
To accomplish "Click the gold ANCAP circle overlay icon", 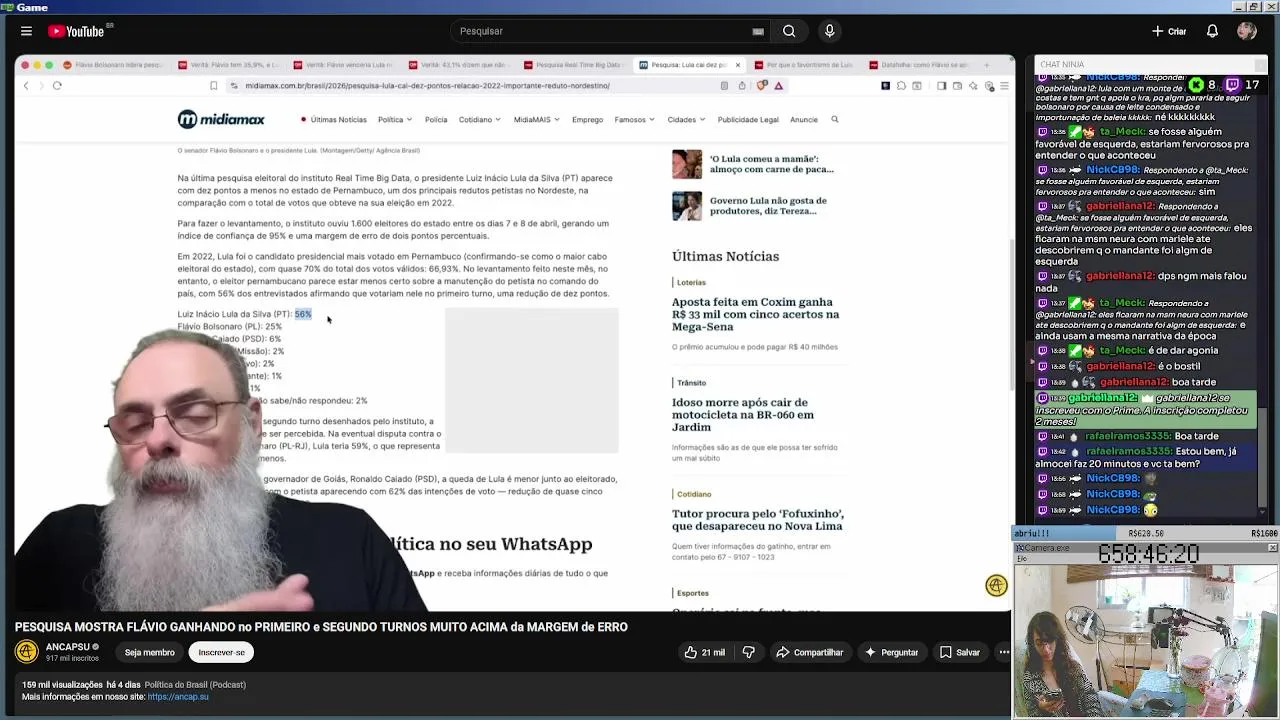I will [996, 586].
